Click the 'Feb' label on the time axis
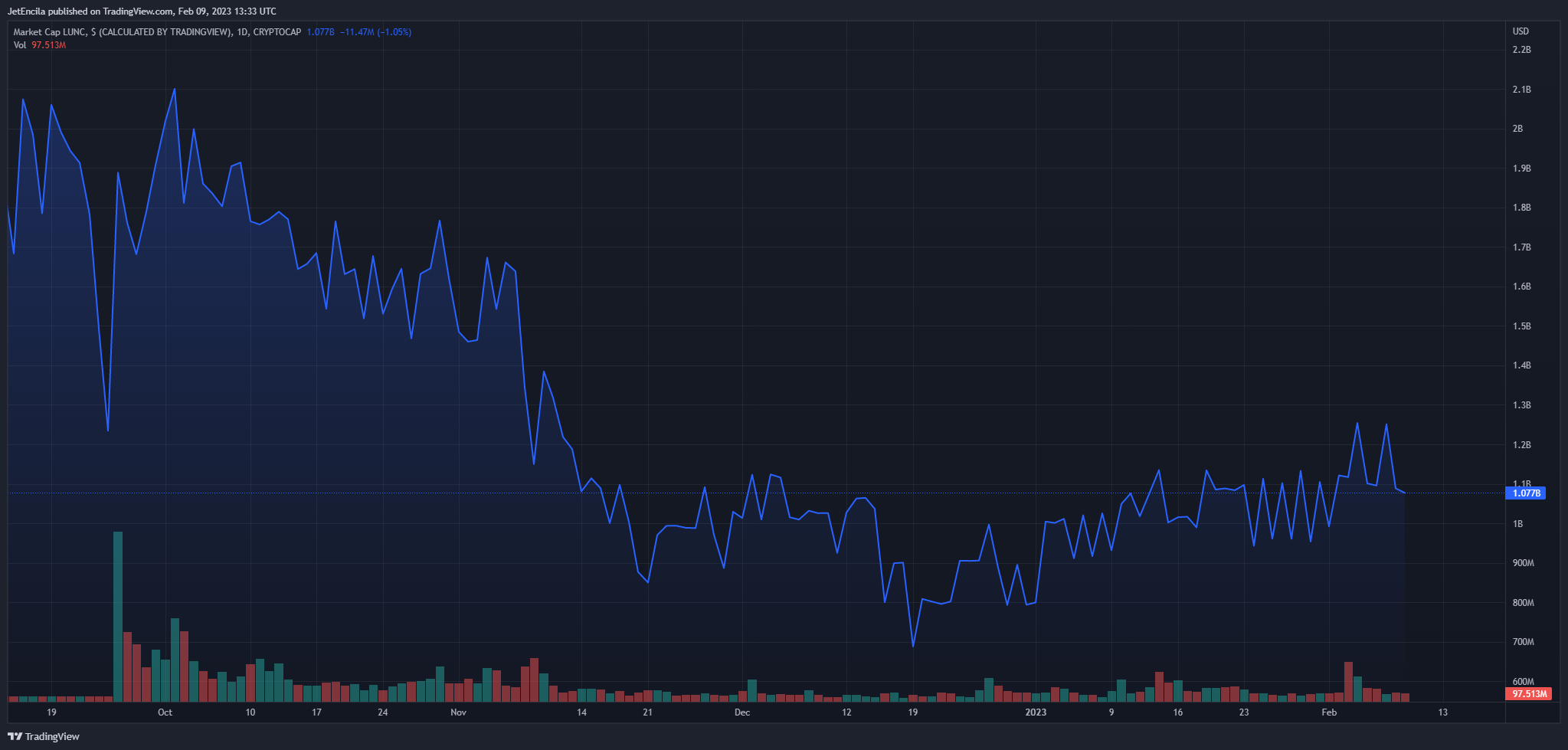 point(1329,712)
